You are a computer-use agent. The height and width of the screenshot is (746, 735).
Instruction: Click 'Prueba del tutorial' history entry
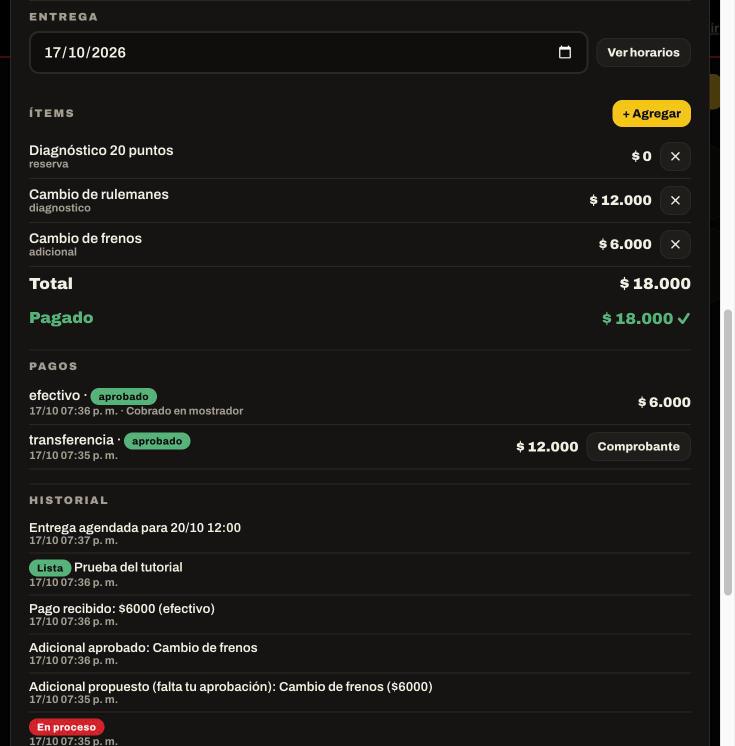[128, 567]
